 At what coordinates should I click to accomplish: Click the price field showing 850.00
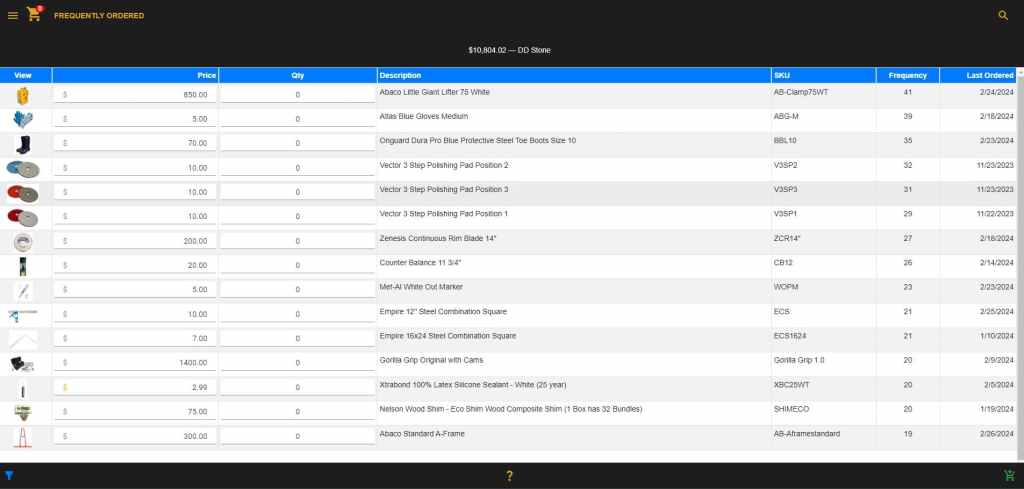[x=135, y=95]
